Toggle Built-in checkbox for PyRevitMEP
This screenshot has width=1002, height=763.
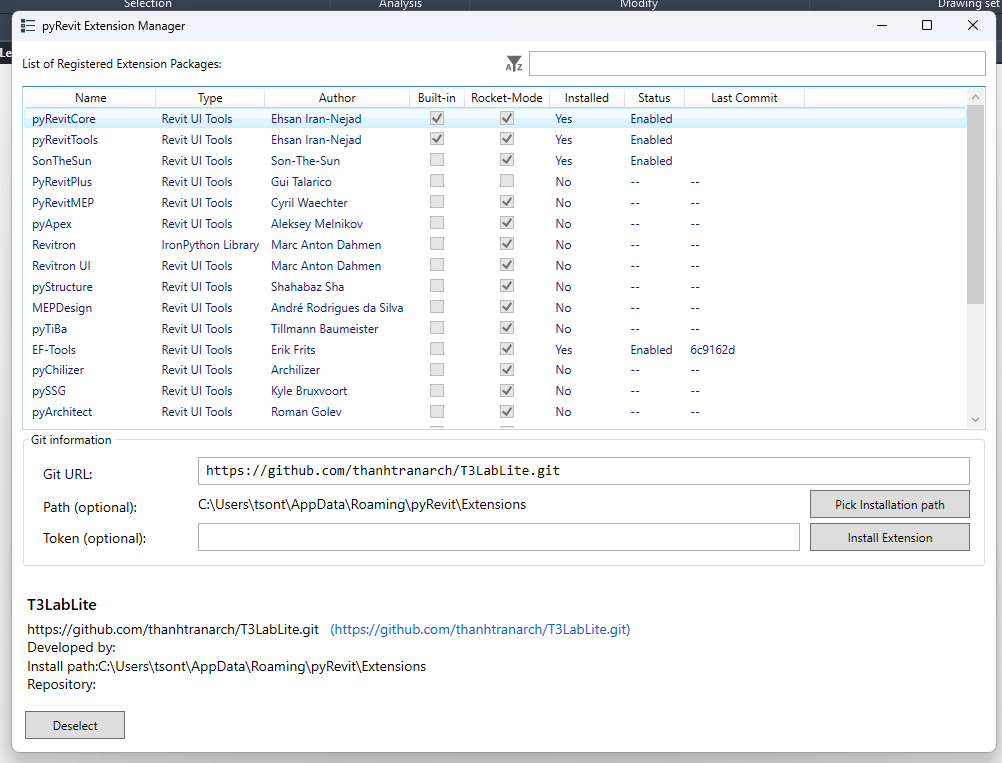click(437, 202)
